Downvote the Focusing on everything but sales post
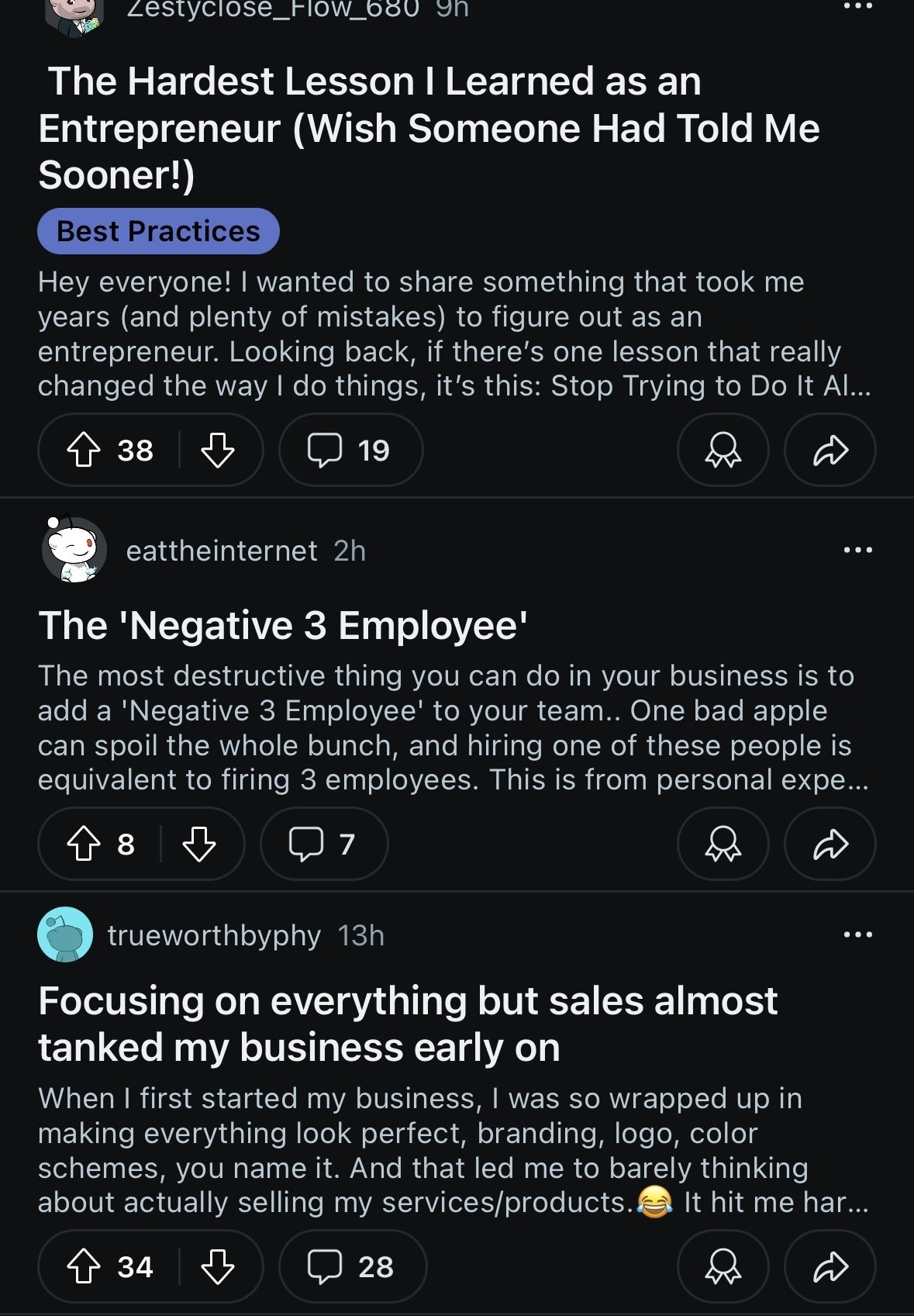This screenshot has width=914, height=1316. point(218,1267)
